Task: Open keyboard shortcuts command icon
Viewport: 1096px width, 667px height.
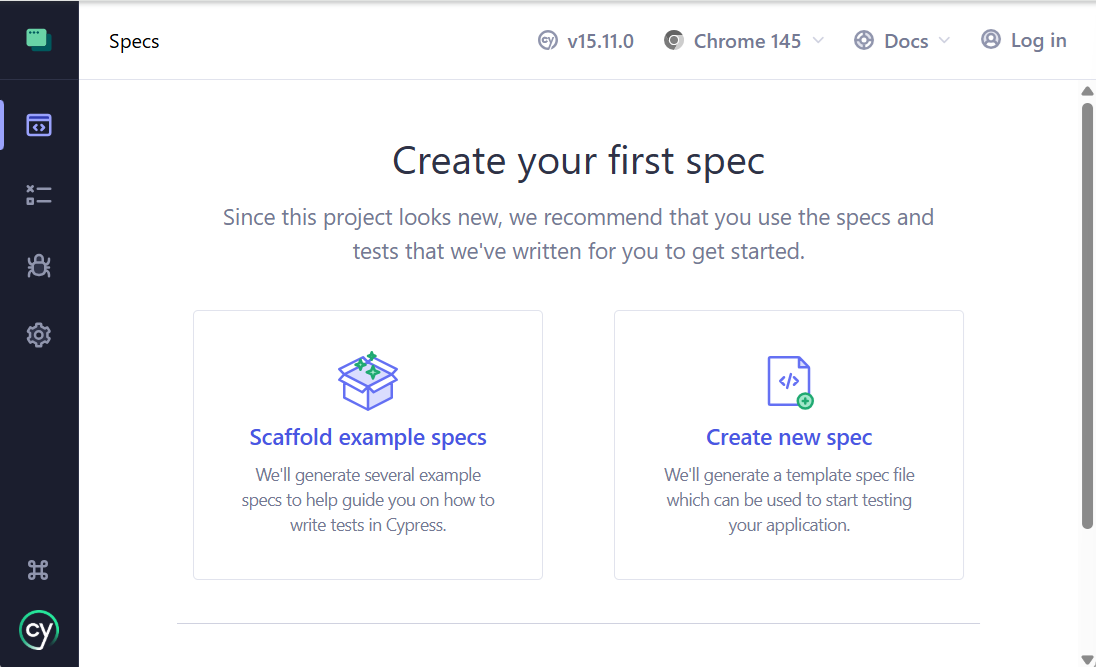Action: pyautogui.click(x=39, y=570)
